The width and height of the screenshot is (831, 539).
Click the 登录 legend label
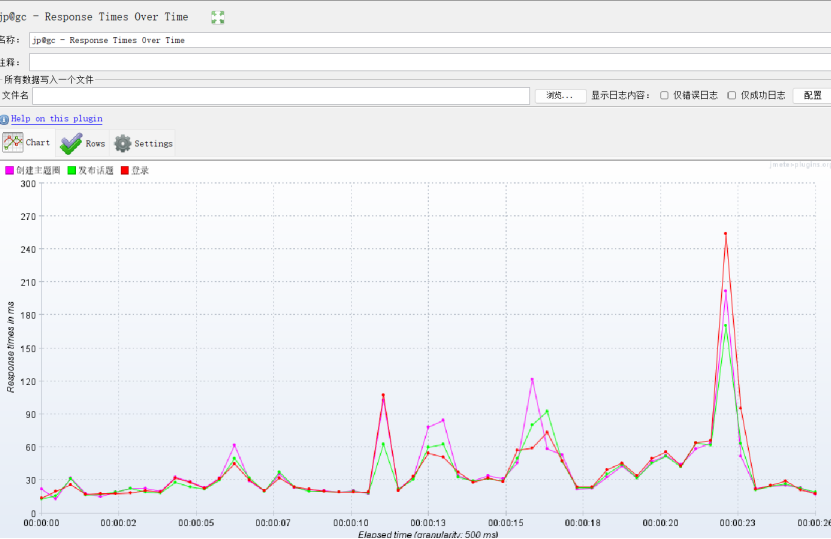click(140, 170)
